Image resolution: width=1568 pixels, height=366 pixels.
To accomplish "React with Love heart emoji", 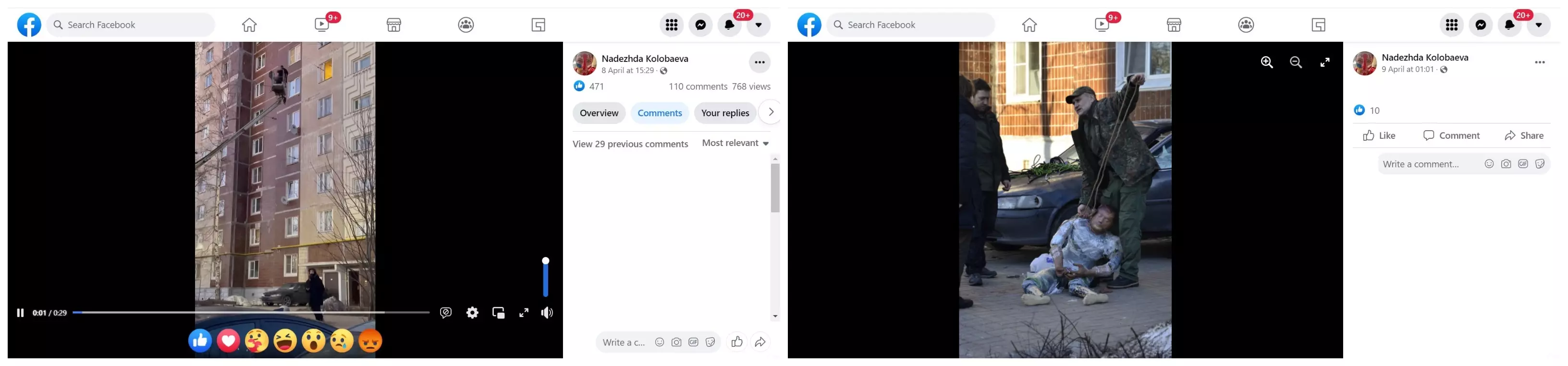I will click(x=228, y=341).
